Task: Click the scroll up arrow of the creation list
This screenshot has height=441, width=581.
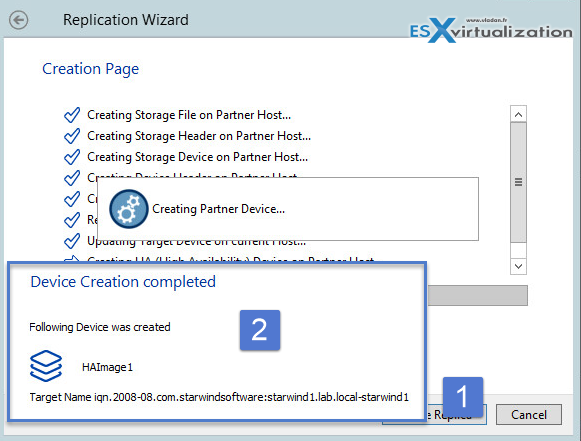Action: pyautogui.click(x=518, y=115)
